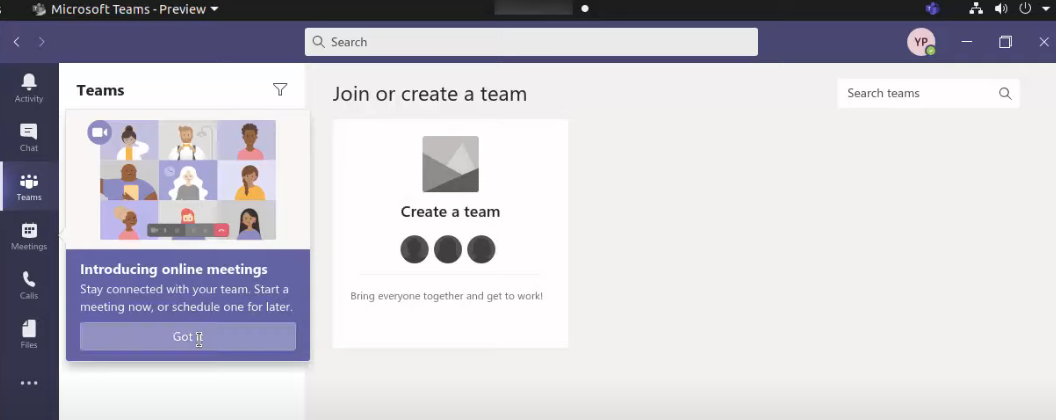Dismiss the popup with Got it button

click(x=188, y=337)
